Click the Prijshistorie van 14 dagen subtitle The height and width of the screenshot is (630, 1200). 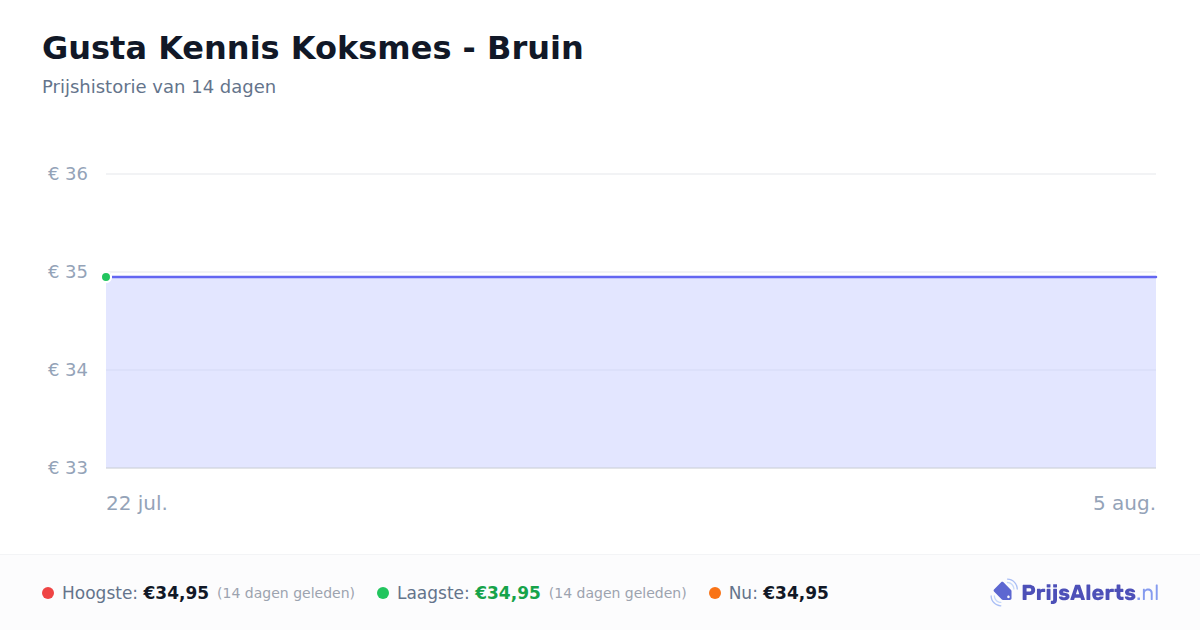[x=159, y=87]
